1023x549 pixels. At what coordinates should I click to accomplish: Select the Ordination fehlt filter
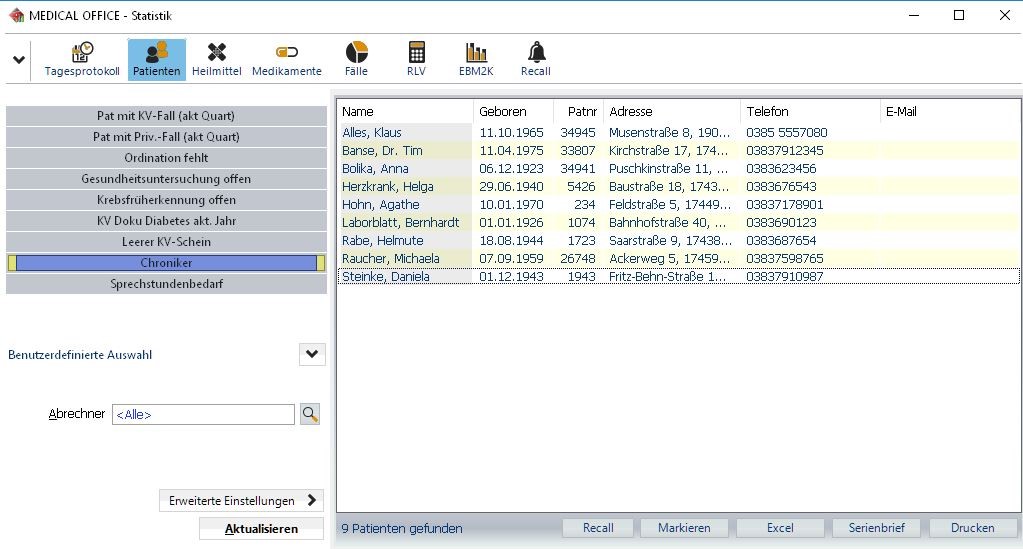(x=166, y=157)
